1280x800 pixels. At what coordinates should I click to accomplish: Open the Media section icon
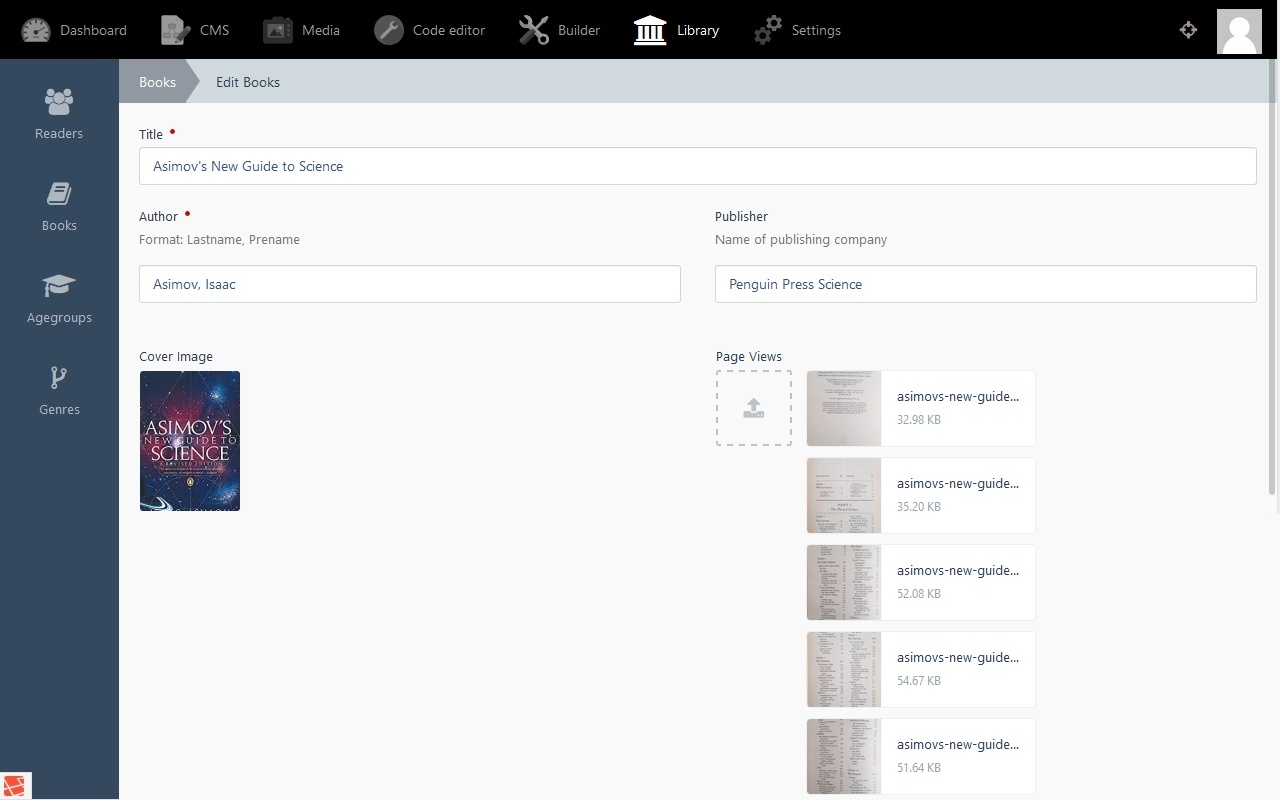tap(278, 30)
